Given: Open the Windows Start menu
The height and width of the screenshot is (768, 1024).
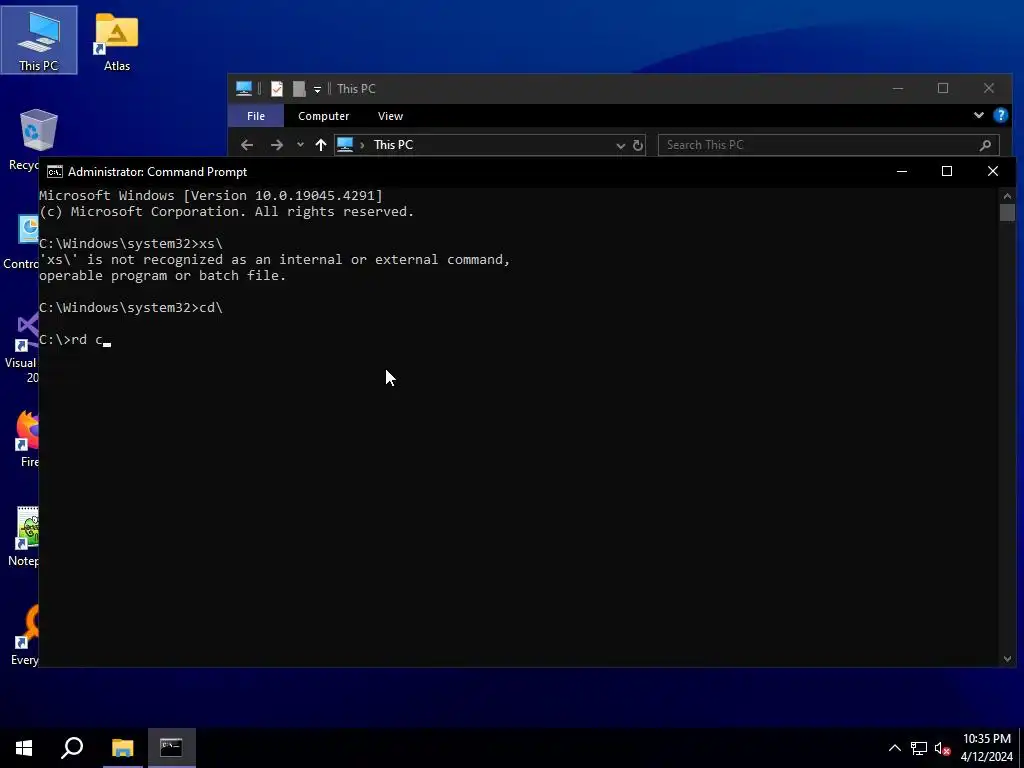Looking at the screenshot, I should [24, 748].
